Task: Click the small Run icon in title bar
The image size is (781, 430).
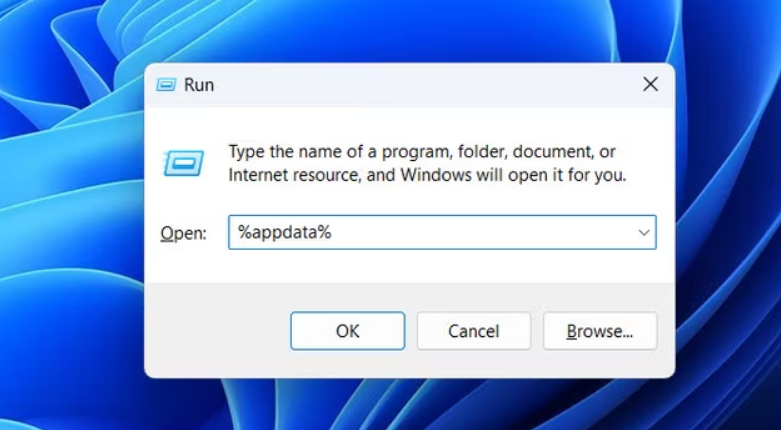Action: point(166,85)
